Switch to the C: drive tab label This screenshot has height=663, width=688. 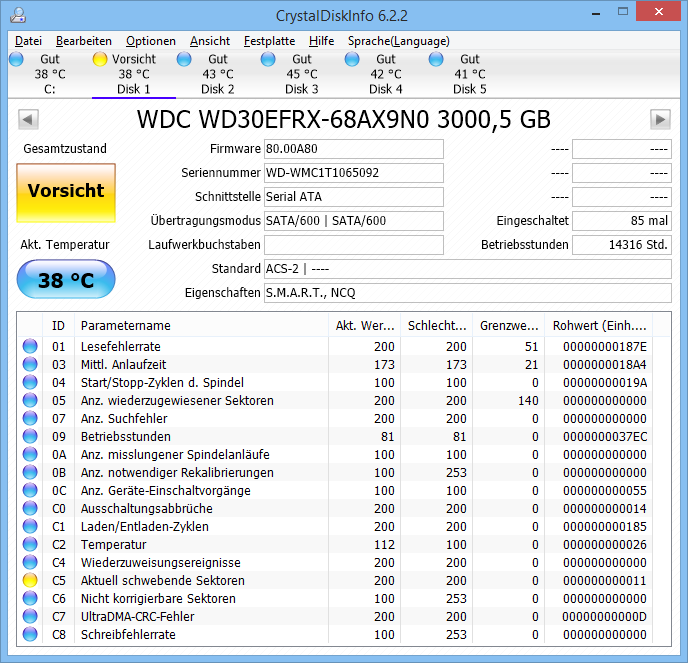[x=50, y=89]
